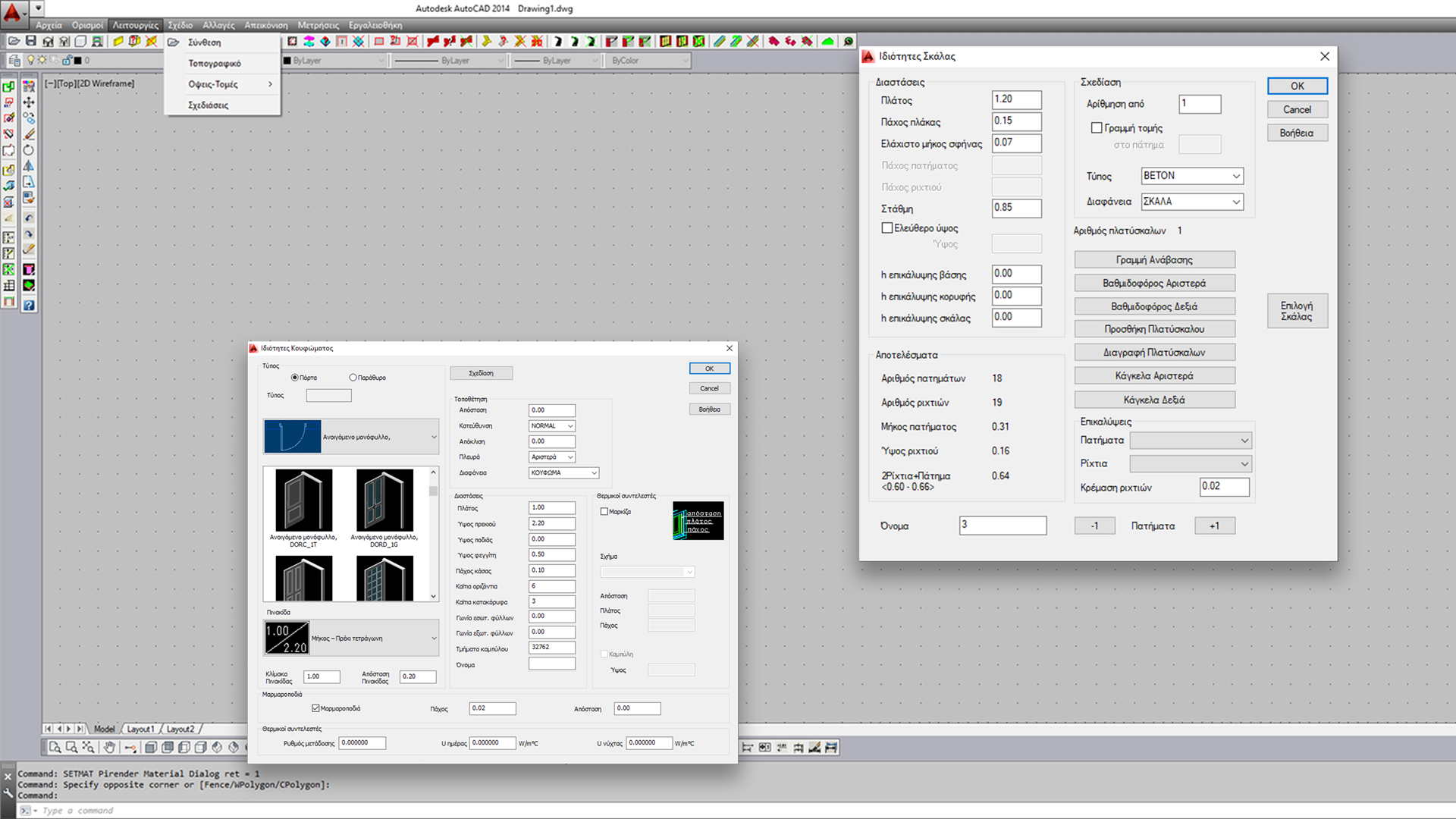
Task: Select the Move tool in left toolbar
Action: pyautogui.click(x=29, y=102)
